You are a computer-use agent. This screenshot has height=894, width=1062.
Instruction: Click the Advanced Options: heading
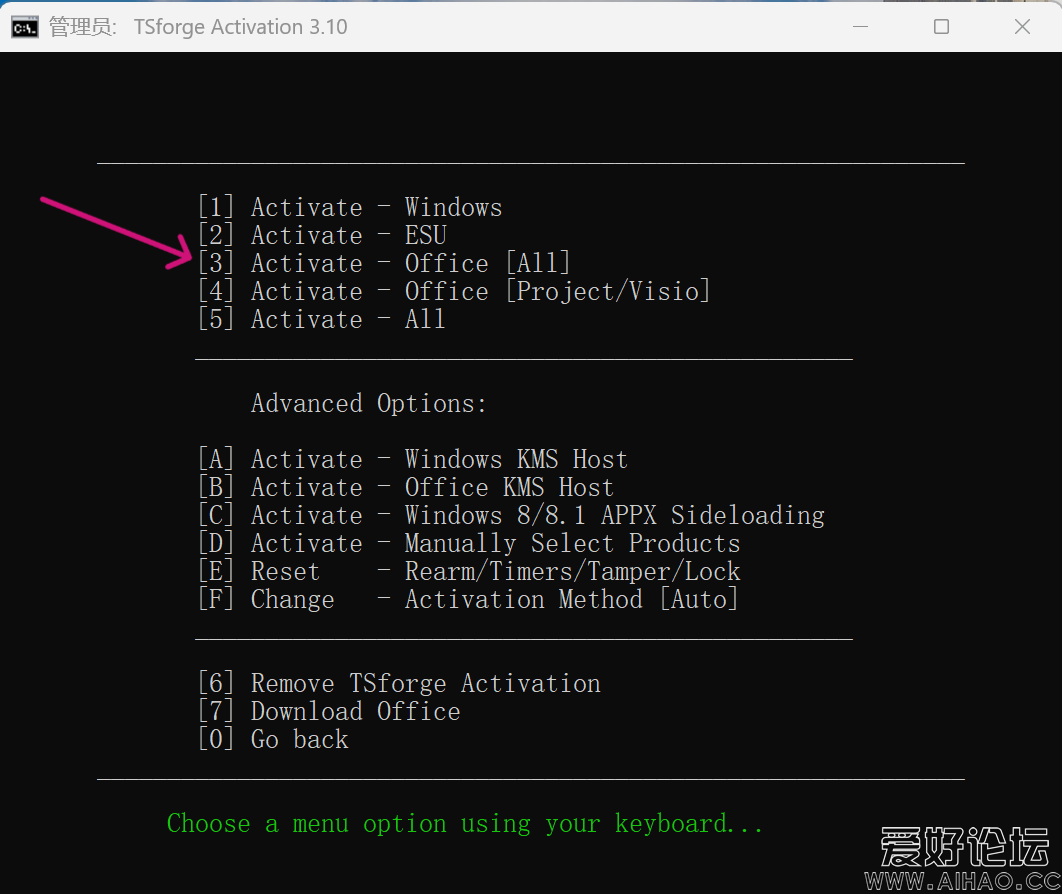click(369, 404)
